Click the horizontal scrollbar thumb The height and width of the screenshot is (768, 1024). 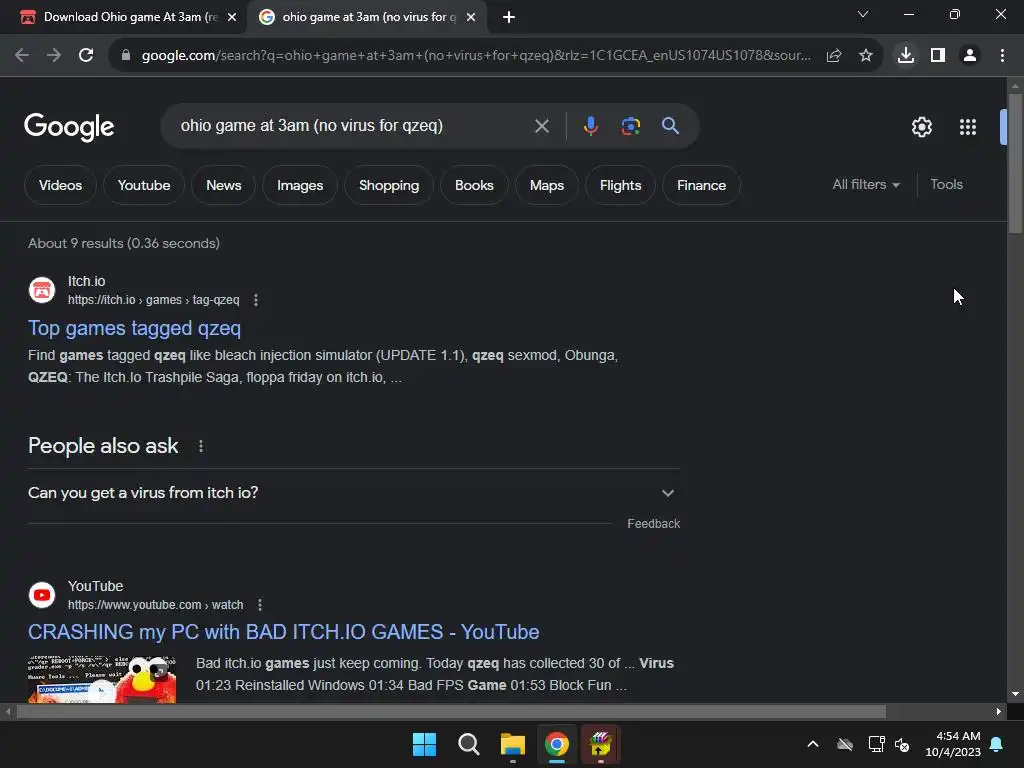coord(451,712)
